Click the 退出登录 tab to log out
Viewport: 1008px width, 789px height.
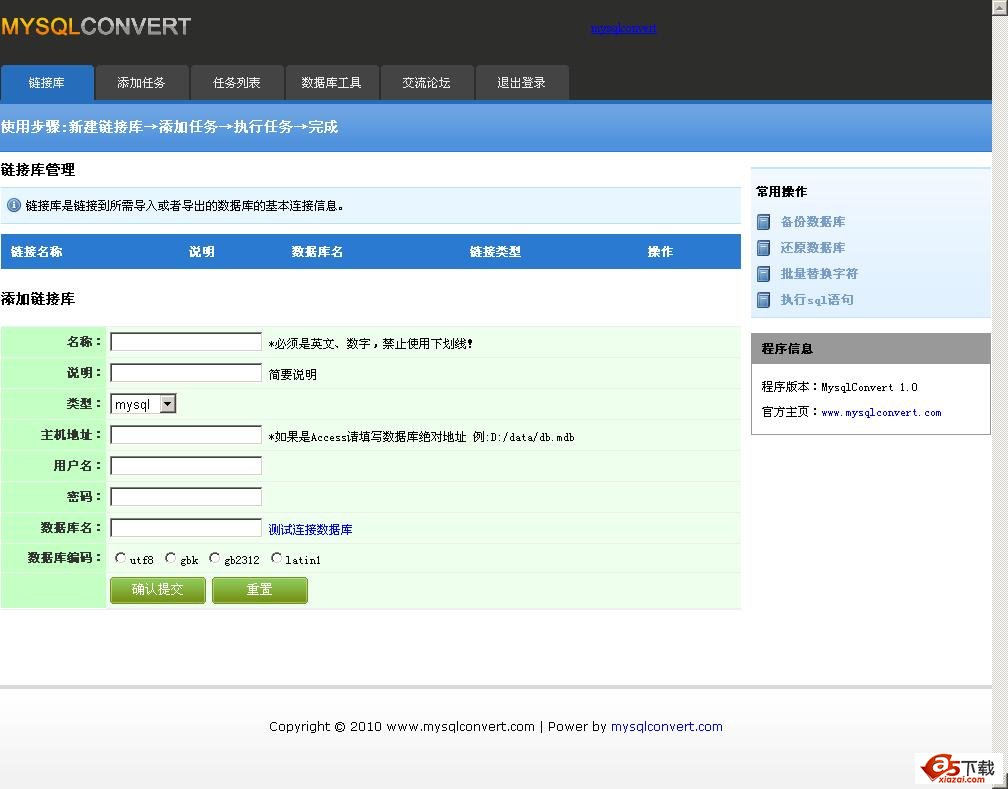[x=522, y=83]
